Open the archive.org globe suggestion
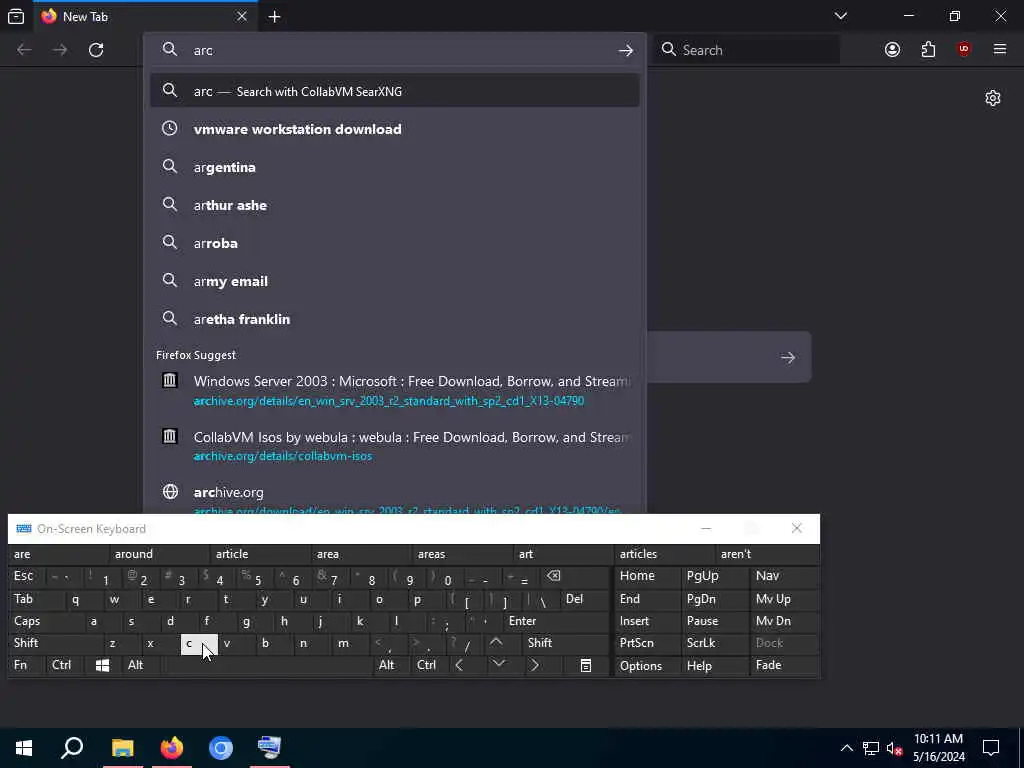This screenshot has height=768, width=1024. [x=394, y=498]
